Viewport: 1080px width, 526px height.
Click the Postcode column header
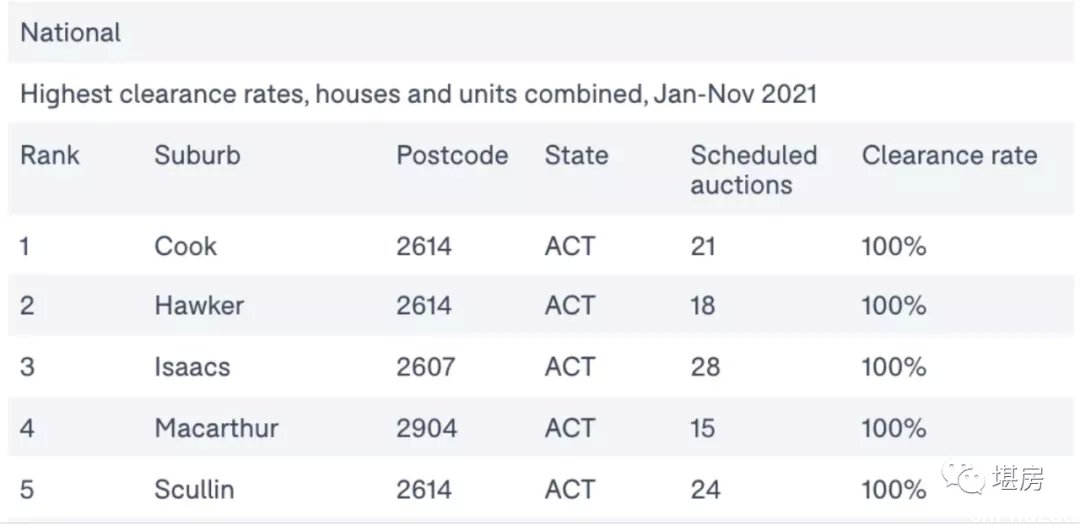pos(452,156)
